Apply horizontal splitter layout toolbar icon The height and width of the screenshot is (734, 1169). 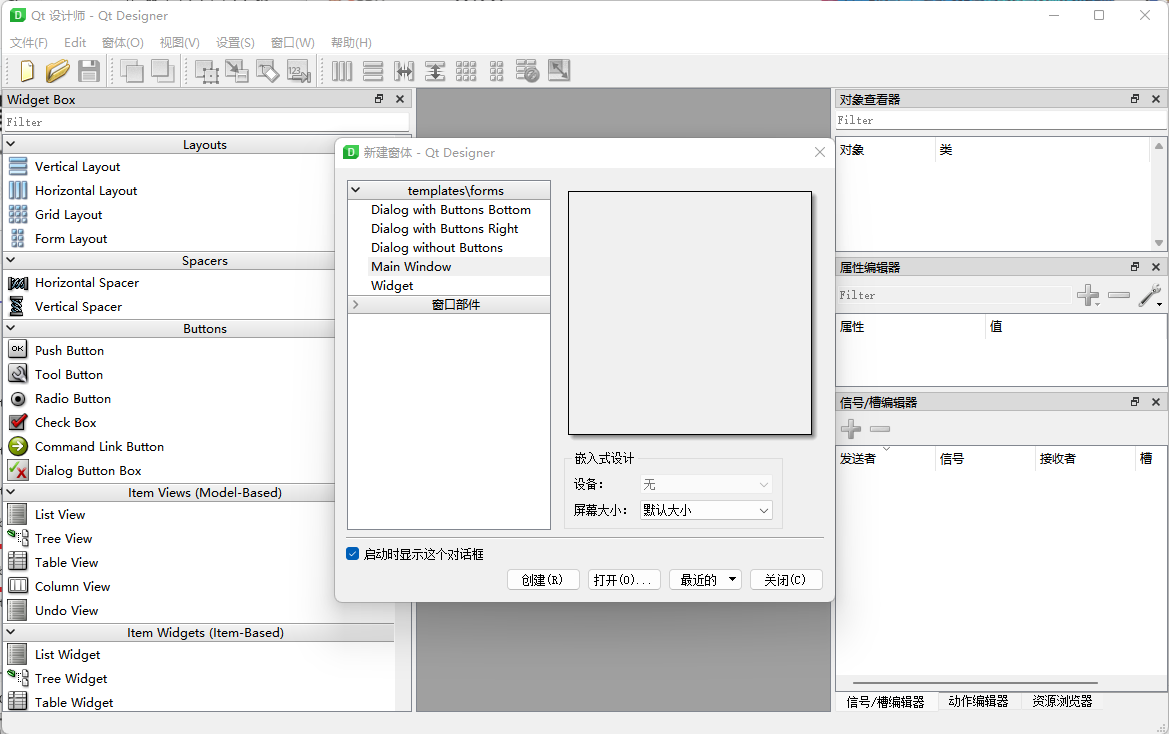coord(404,71)
